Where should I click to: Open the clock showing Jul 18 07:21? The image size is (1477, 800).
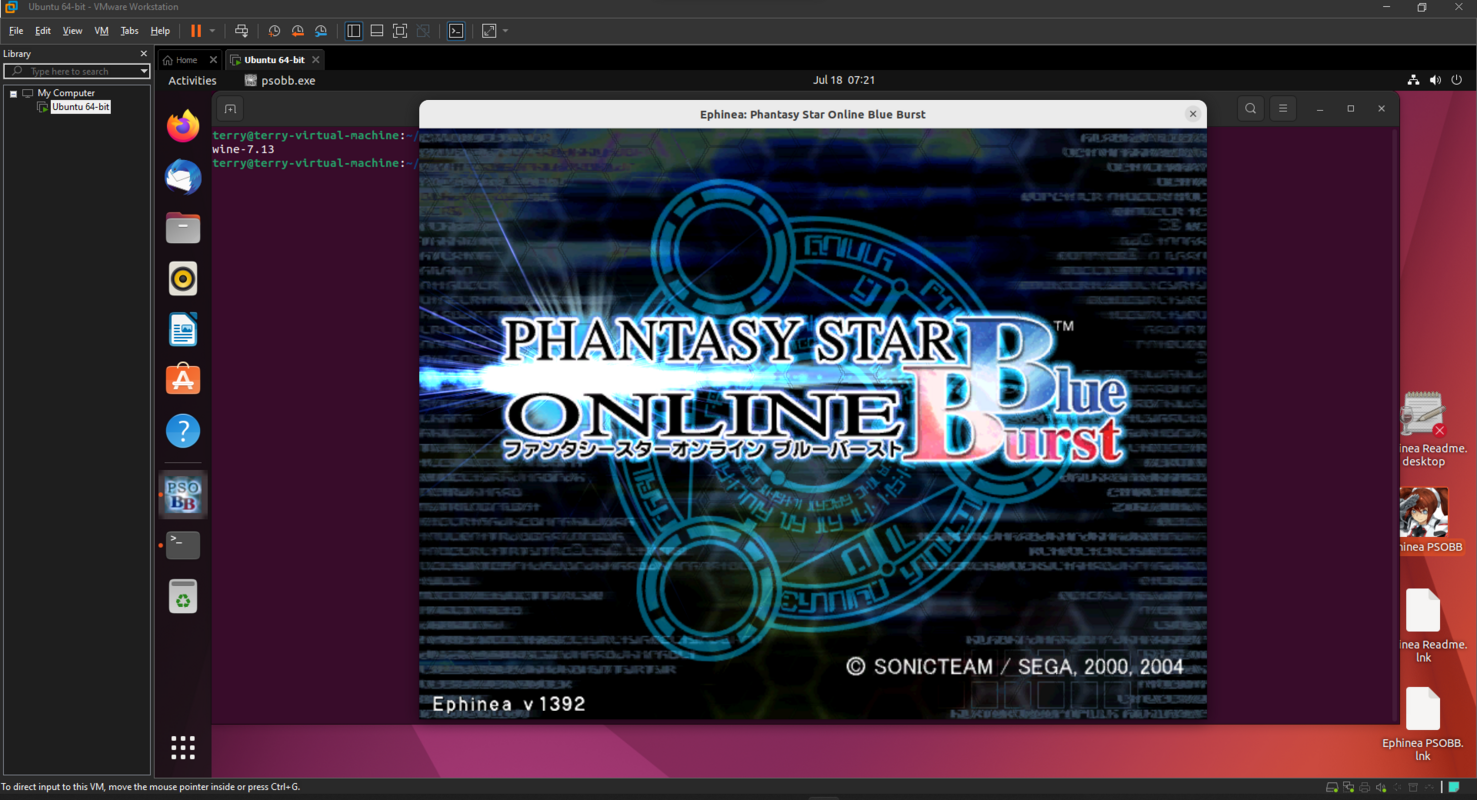pyautogui.click(x=844, y=80)
